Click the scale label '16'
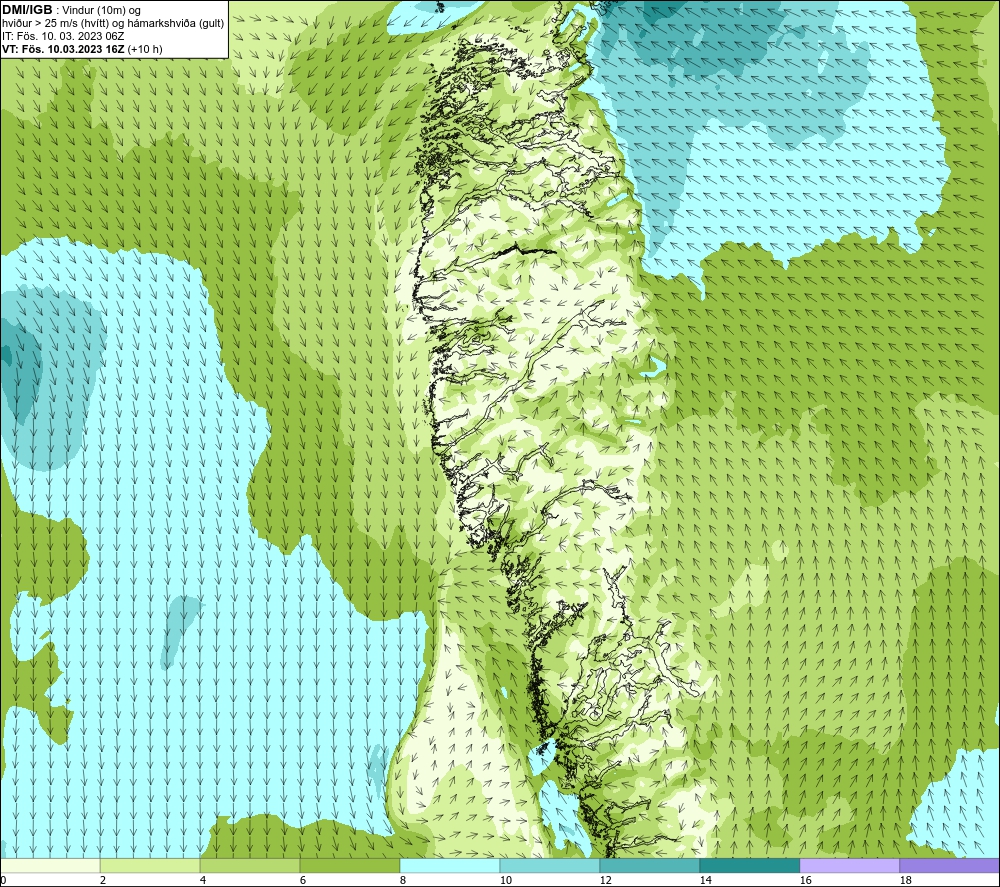This screenshot has height=887, width=1000. coord(805,880)
